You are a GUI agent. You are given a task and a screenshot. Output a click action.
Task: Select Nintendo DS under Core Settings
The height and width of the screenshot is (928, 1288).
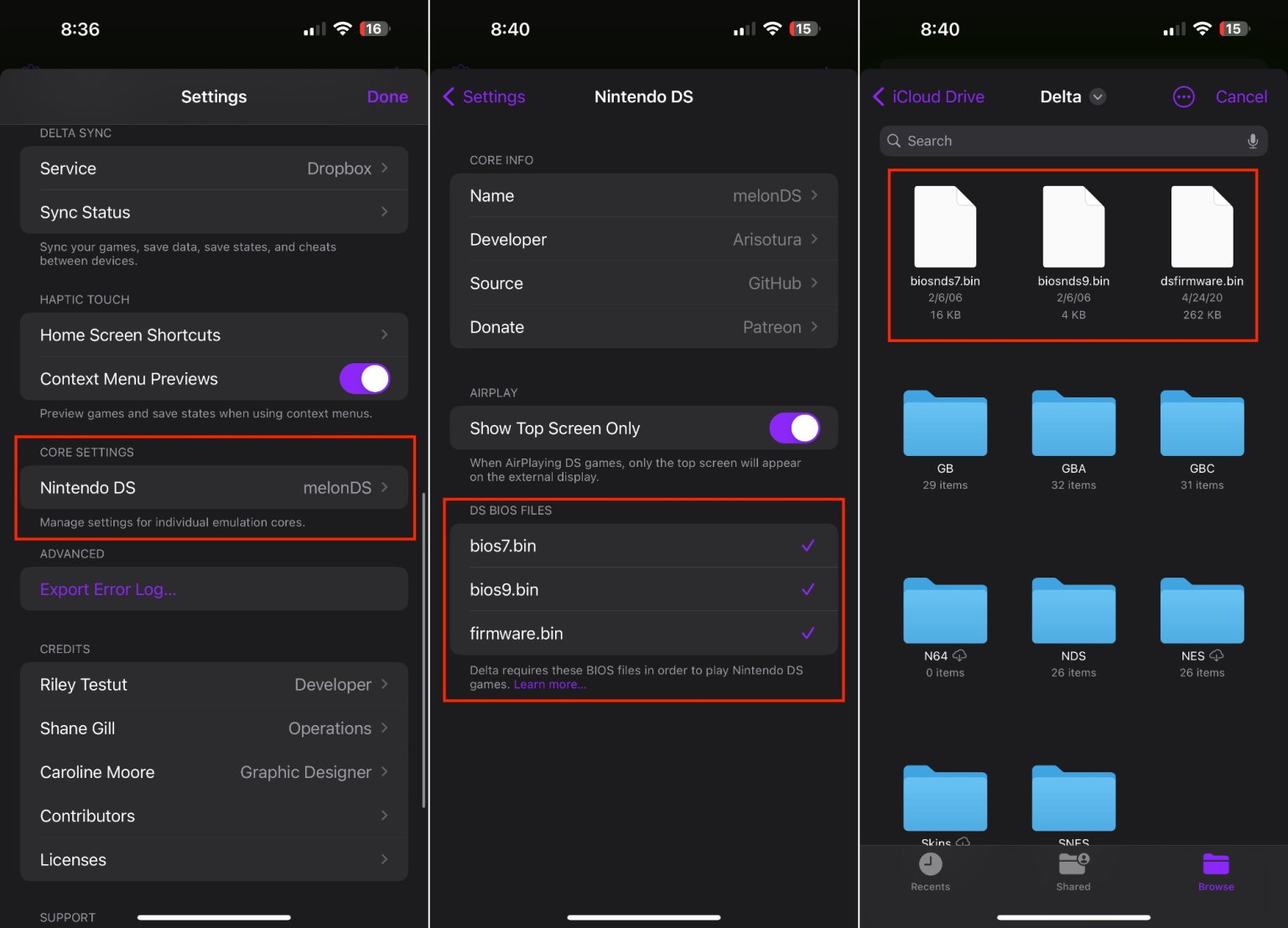tap(214, 487)
